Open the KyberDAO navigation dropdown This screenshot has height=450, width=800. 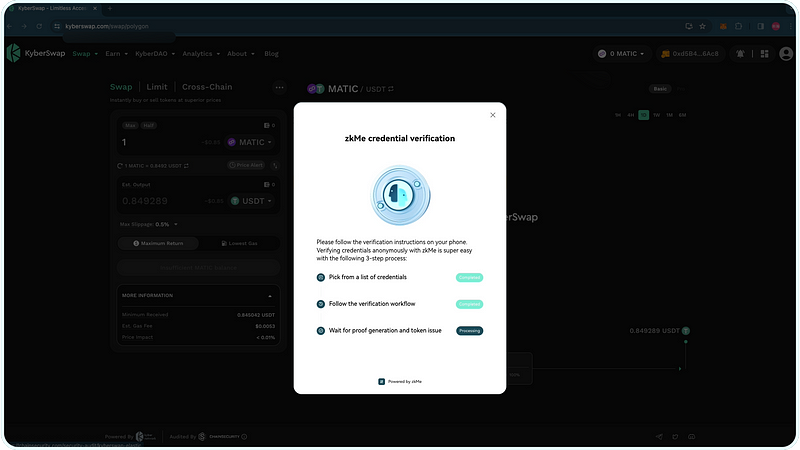coord(155,54)
